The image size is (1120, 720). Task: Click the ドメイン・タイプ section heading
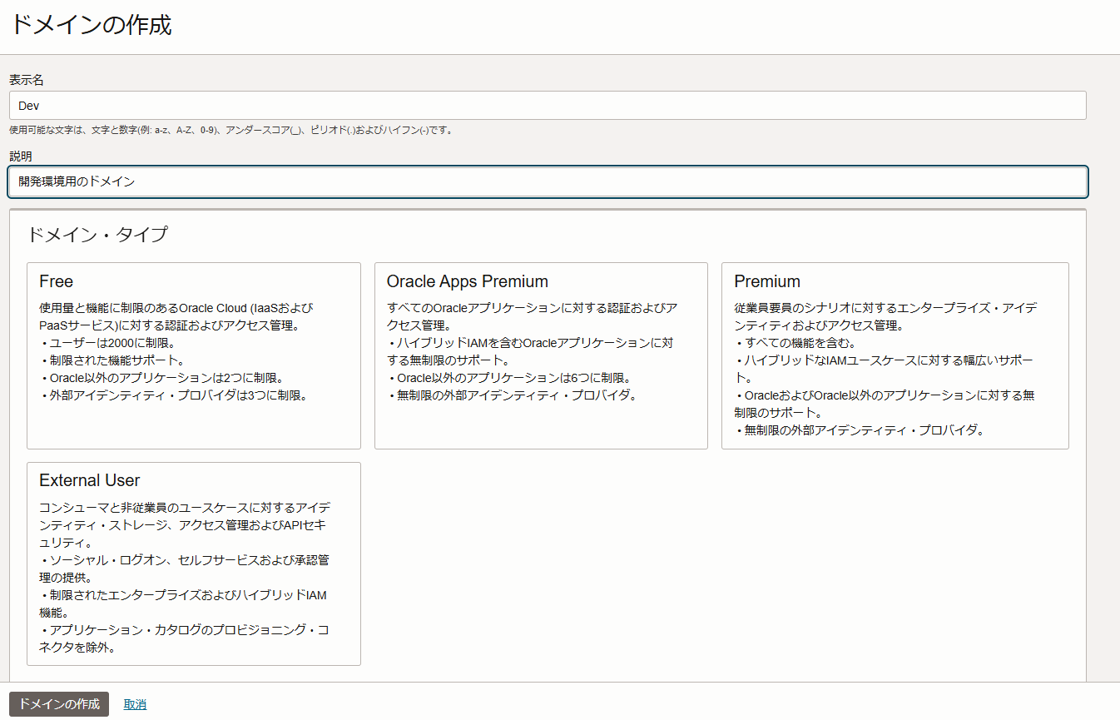[x=97, y=234]
